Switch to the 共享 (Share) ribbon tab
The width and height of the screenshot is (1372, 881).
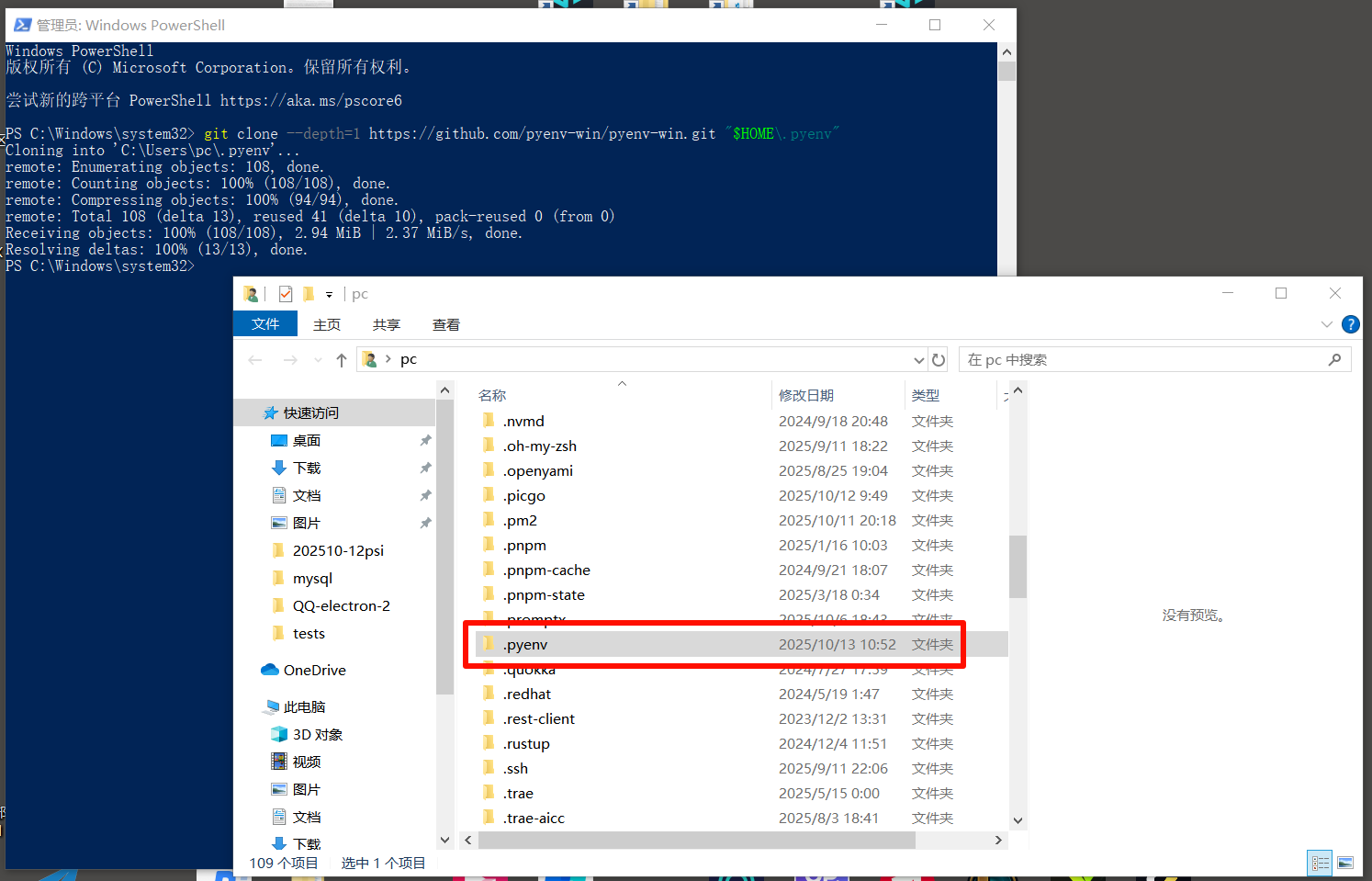(x=386, y=325)
